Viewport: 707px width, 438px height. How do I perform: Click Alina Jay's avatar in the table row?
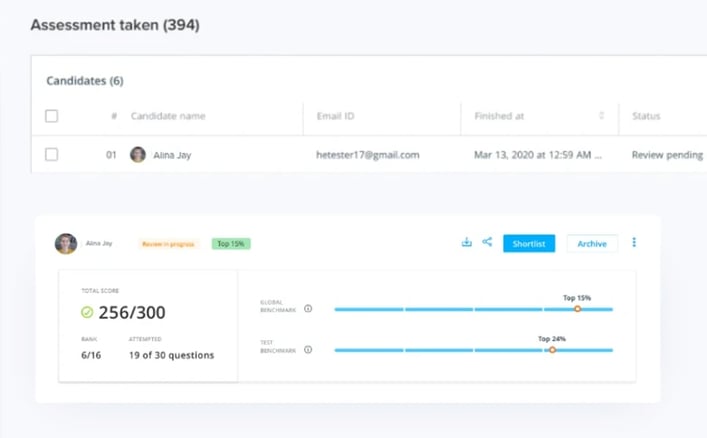pyautogui.click(x=138, y=155)
